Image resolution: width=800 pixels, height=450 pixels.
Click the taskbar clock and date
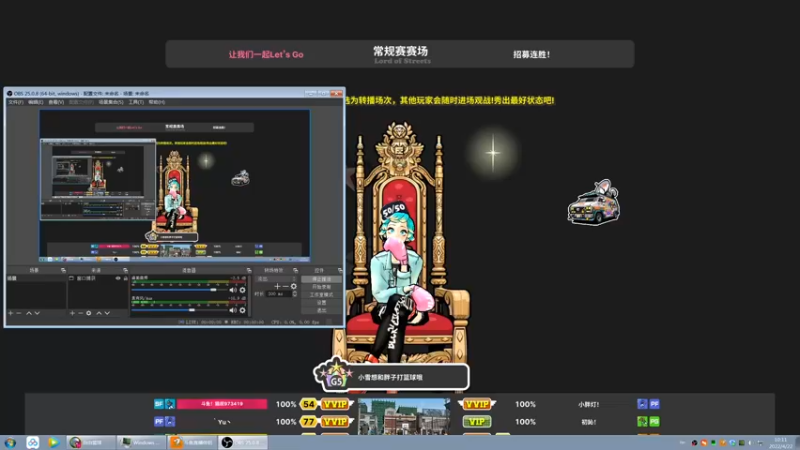coord(781,443)
